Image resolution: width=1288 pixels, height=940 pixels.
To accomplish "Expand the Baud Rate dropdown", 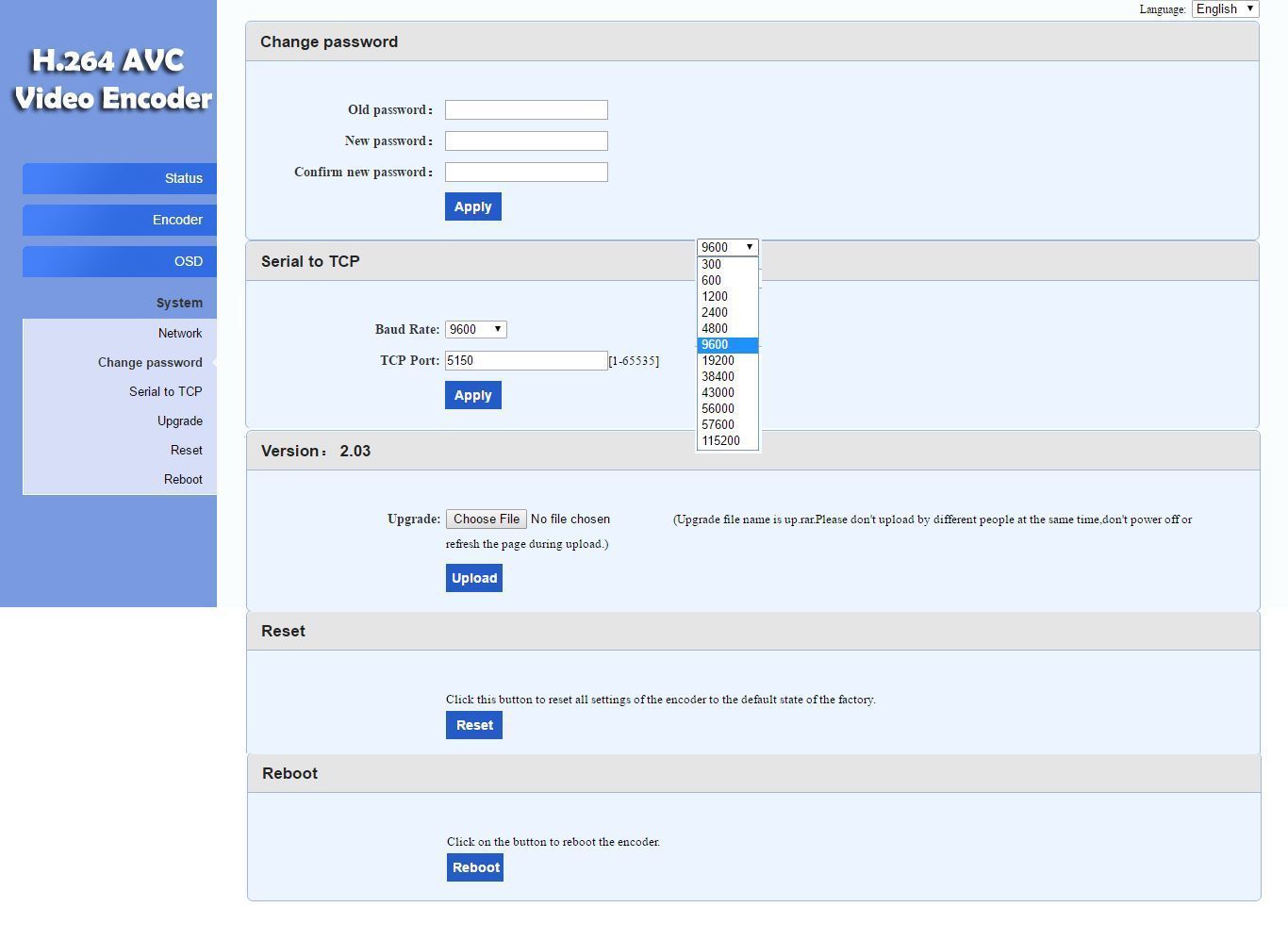I will (476, 329).
